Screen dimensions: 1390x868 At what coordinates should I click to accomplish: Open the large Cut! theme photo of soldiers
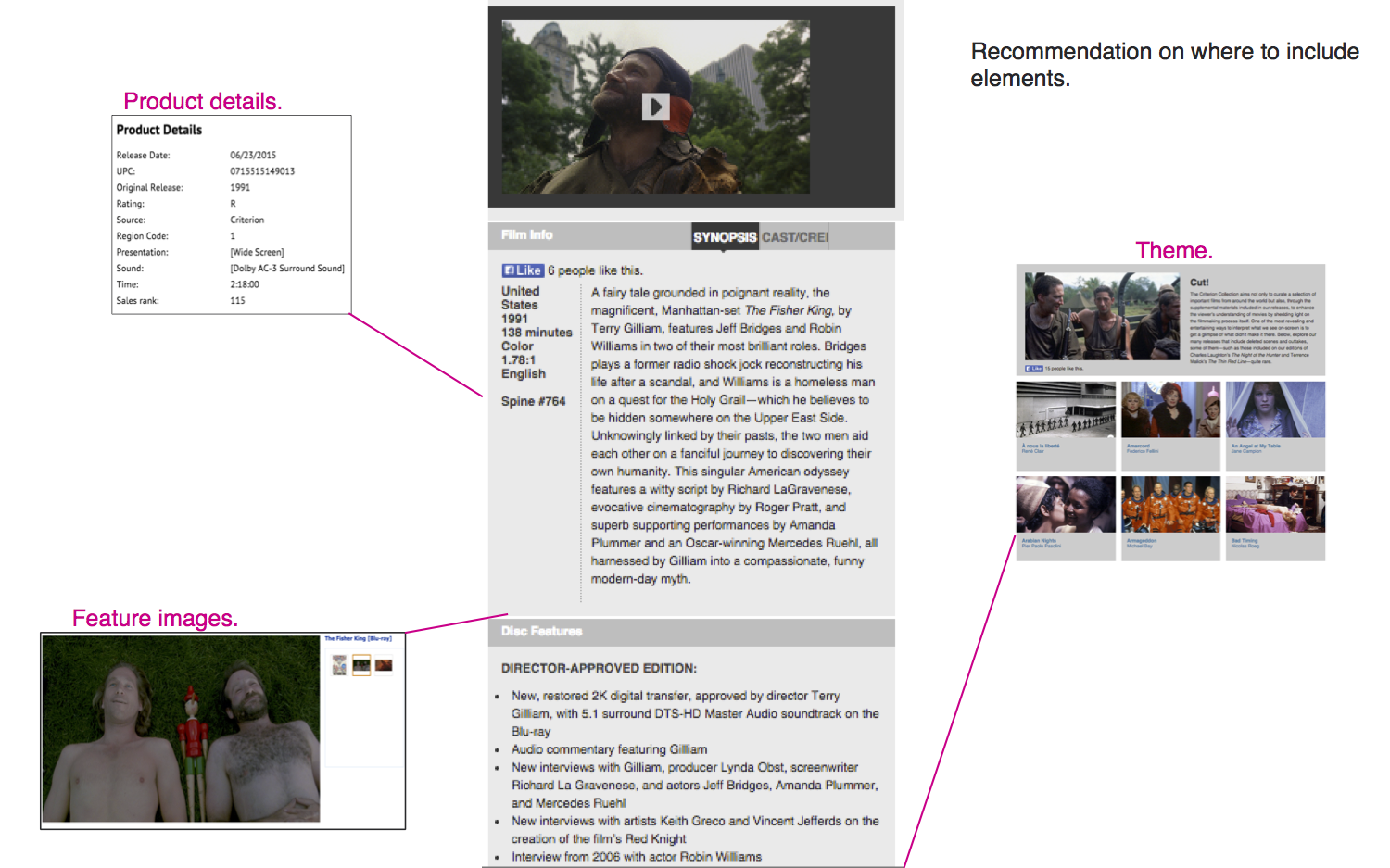[1102, 316]
